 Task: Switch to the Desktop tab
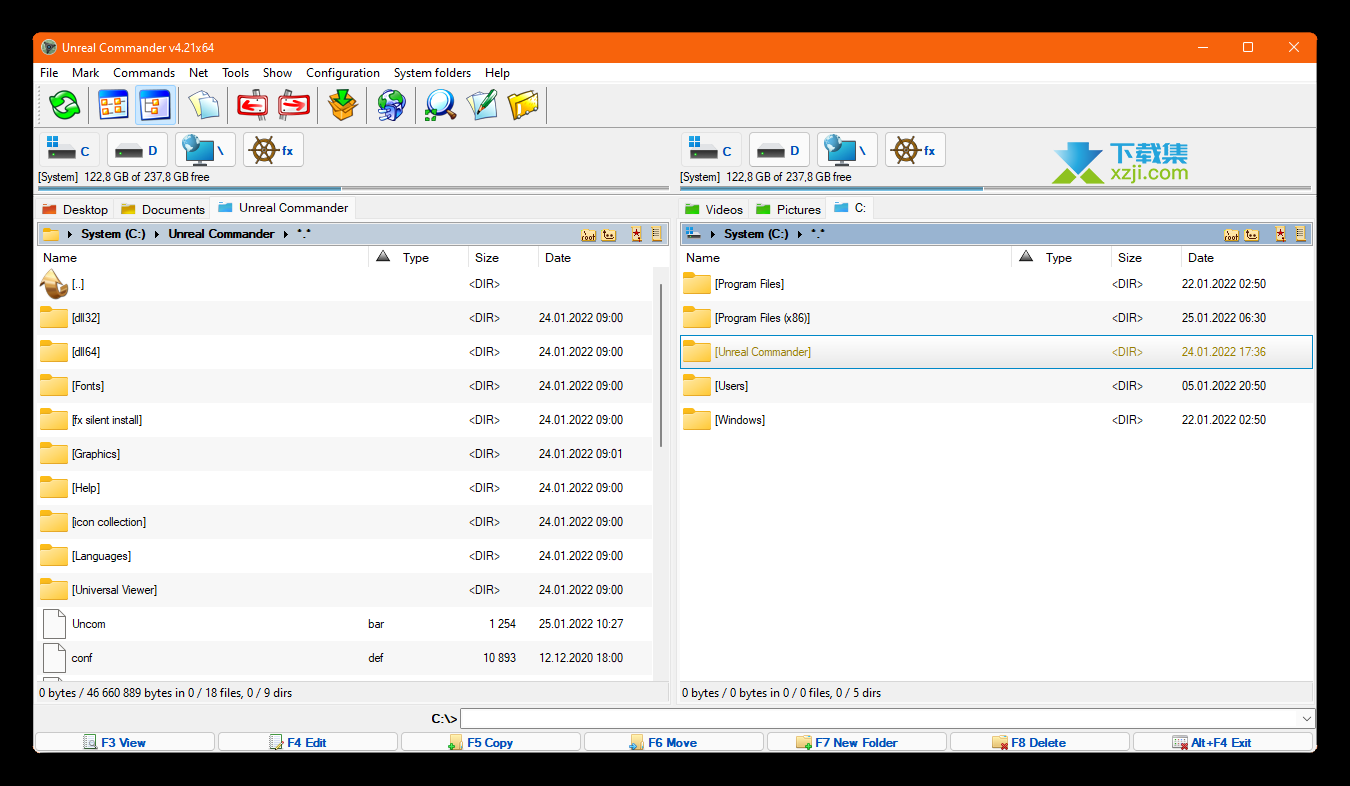(75, 209)
